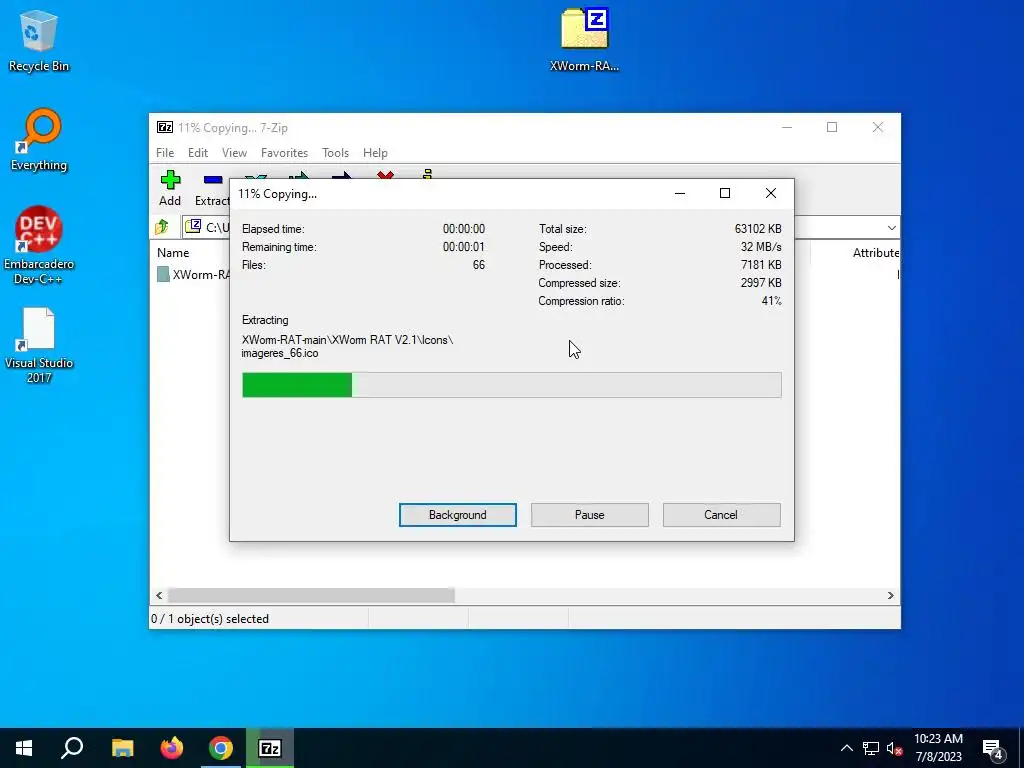Viewport: 1024px width, 768px height.
Task: Open taskbar search magnifier
Action: [x=72, y=748]
